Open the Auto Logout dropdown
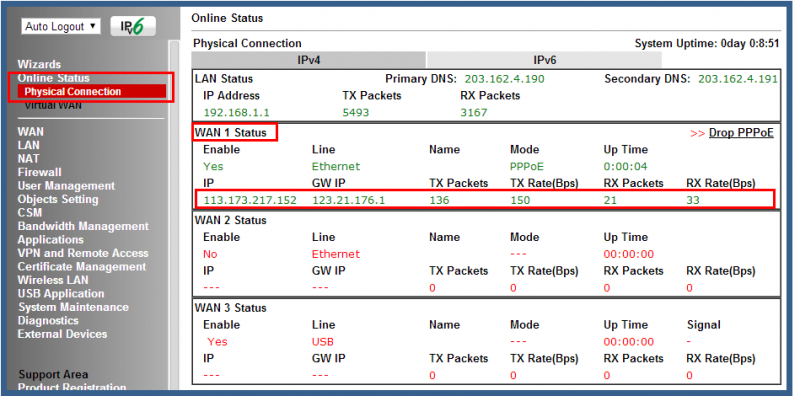Viewport: 800px width, 396px height. [x=61, y=27]
